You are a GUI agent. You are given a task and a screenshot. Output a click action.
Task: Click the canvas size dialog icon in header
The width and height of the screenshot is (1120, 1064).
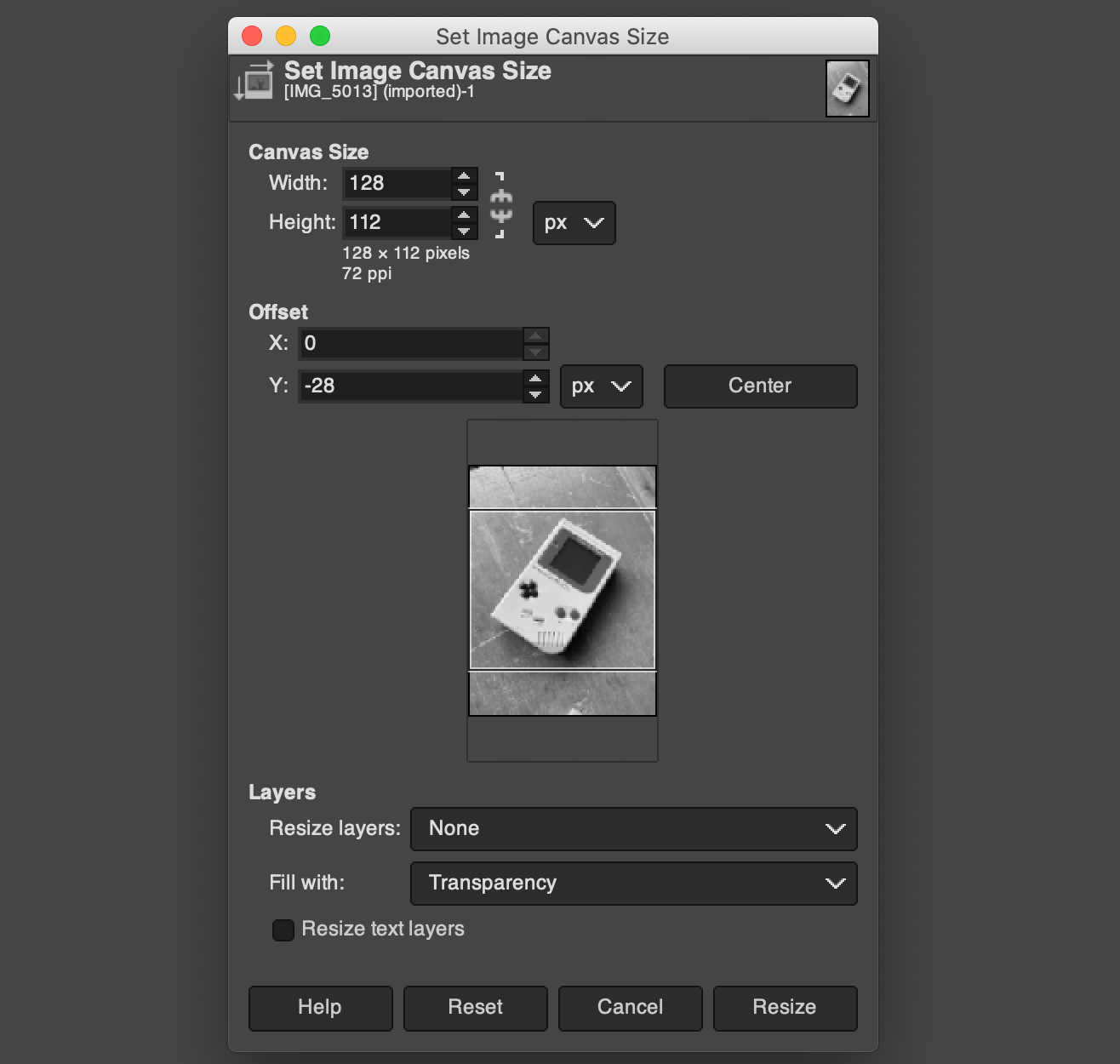254,80
